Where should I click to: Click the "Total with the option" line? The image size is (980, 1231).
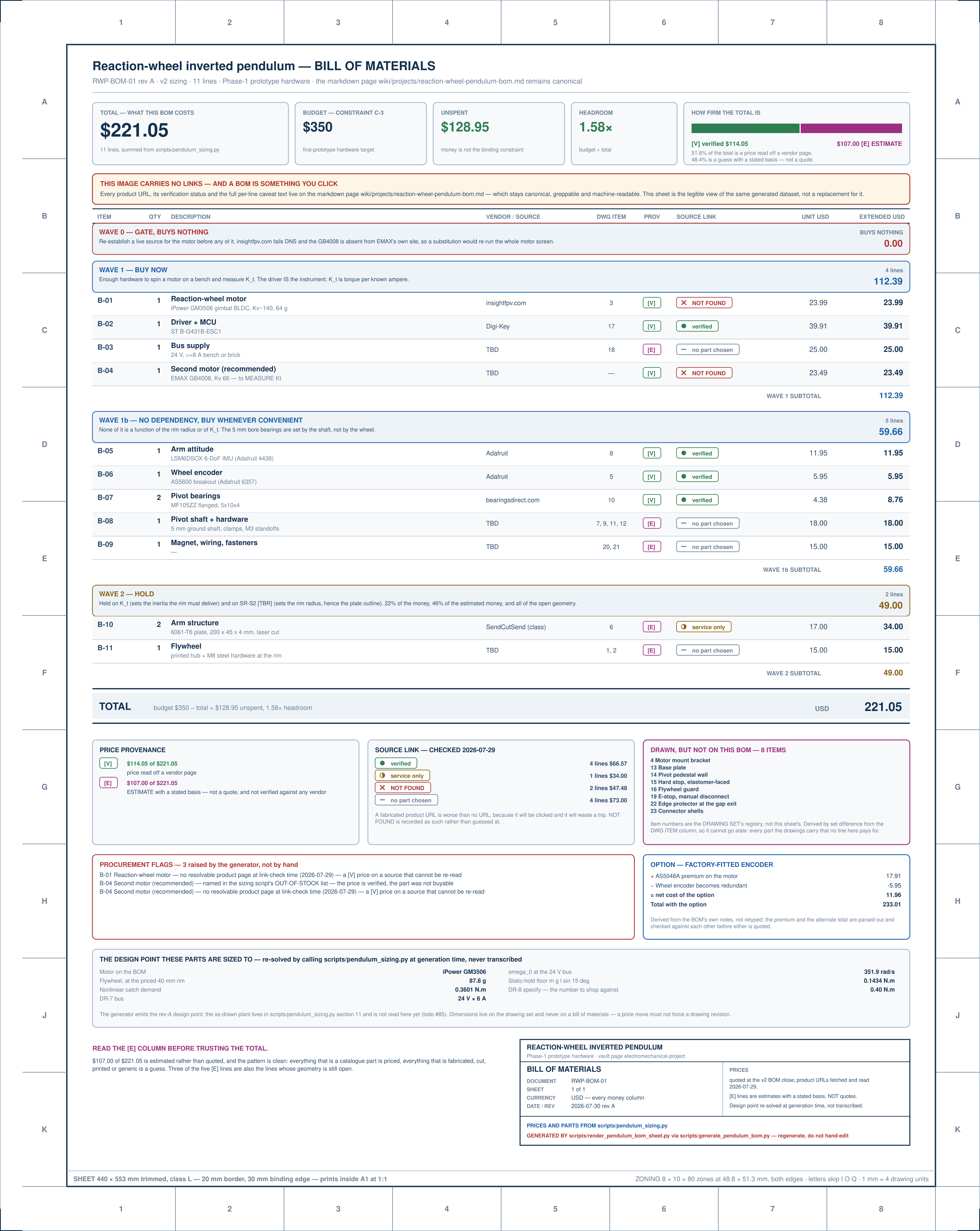[x=776, y=904]
